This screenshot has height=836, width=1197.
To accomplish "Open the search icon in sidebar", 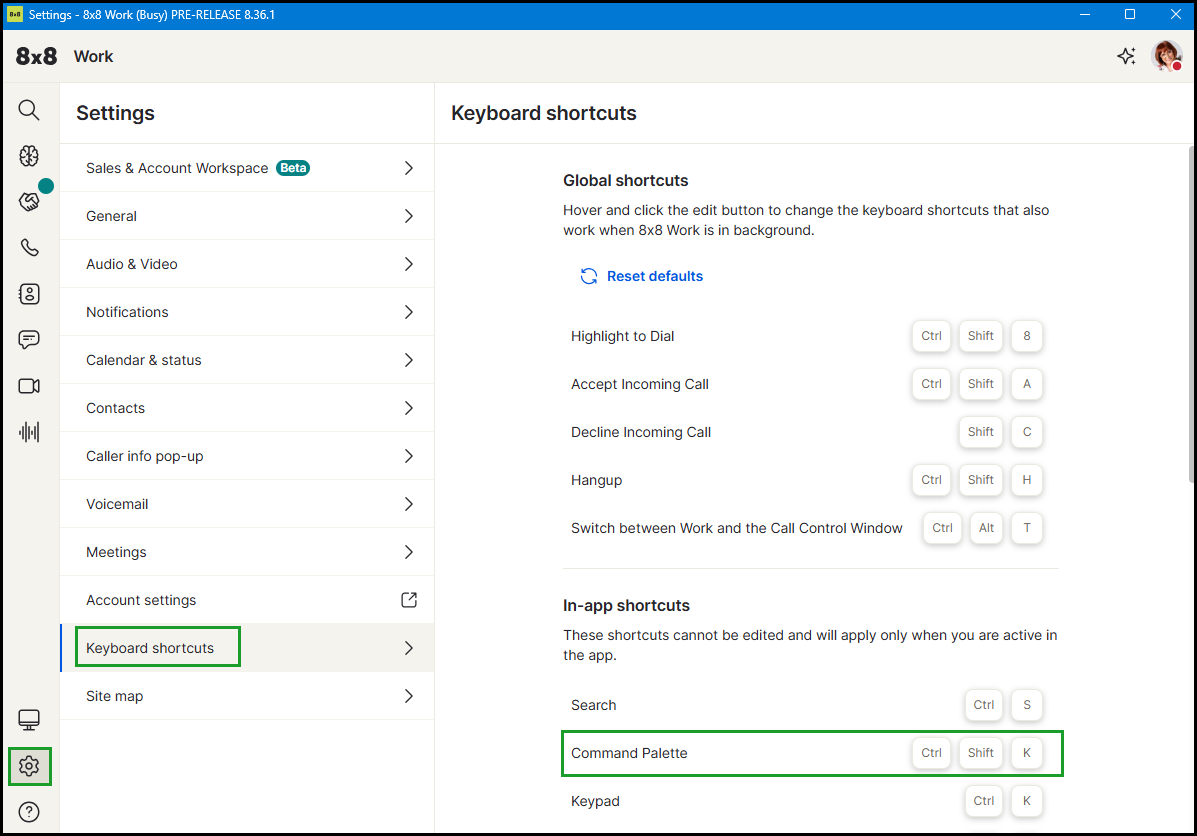I will pos(29,110).
